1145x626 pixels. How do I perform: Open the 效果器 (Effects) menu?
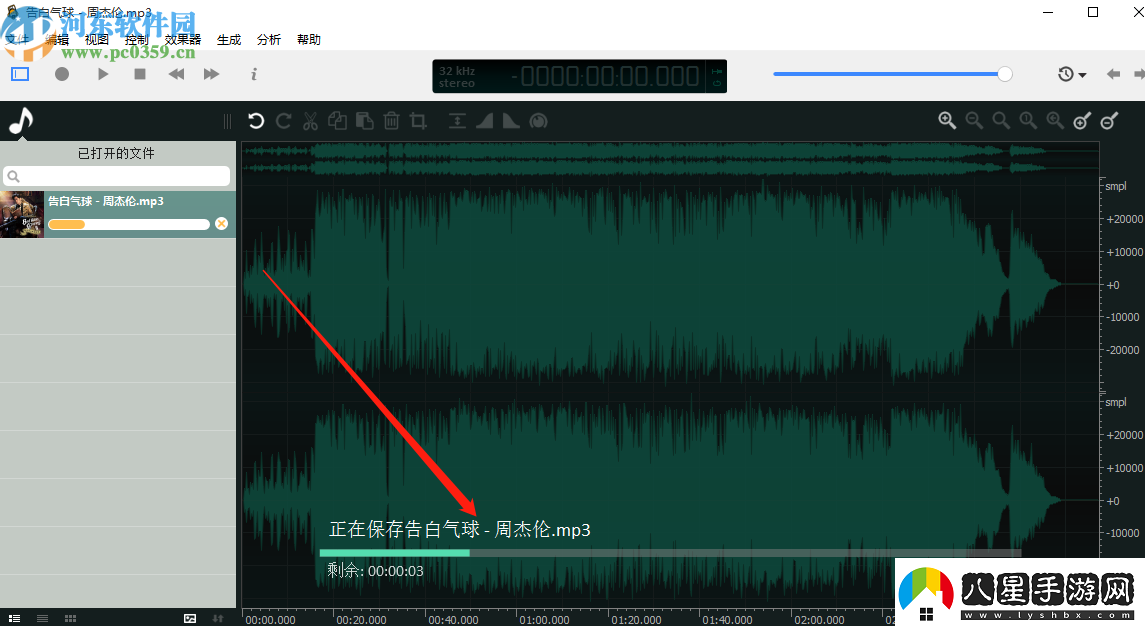[181, 39]
